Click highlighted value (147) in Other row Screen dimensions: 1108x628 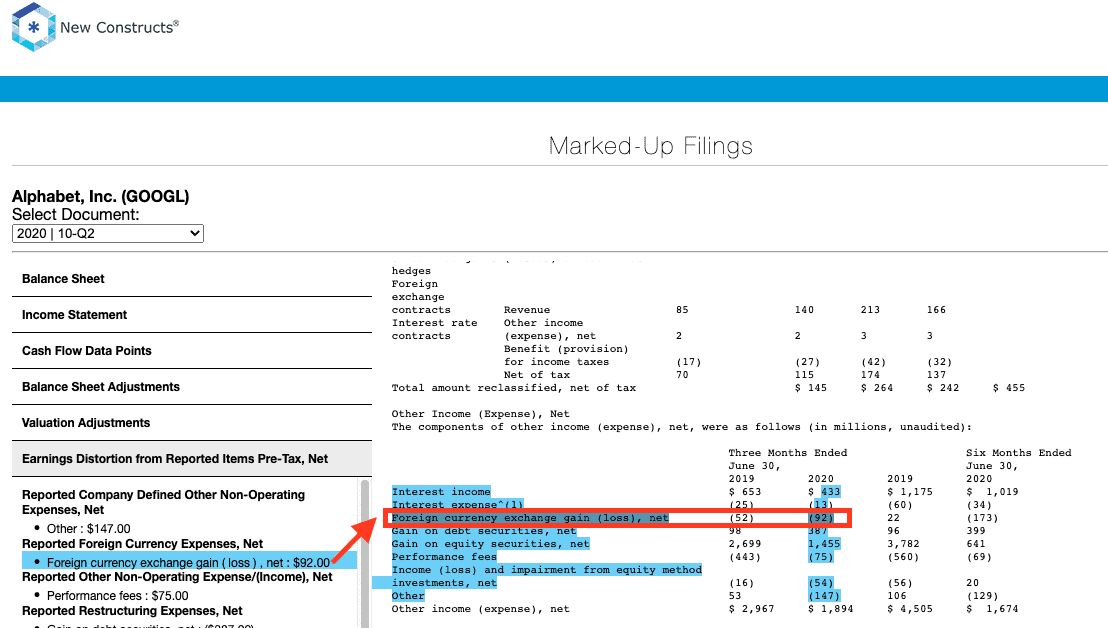824,596
